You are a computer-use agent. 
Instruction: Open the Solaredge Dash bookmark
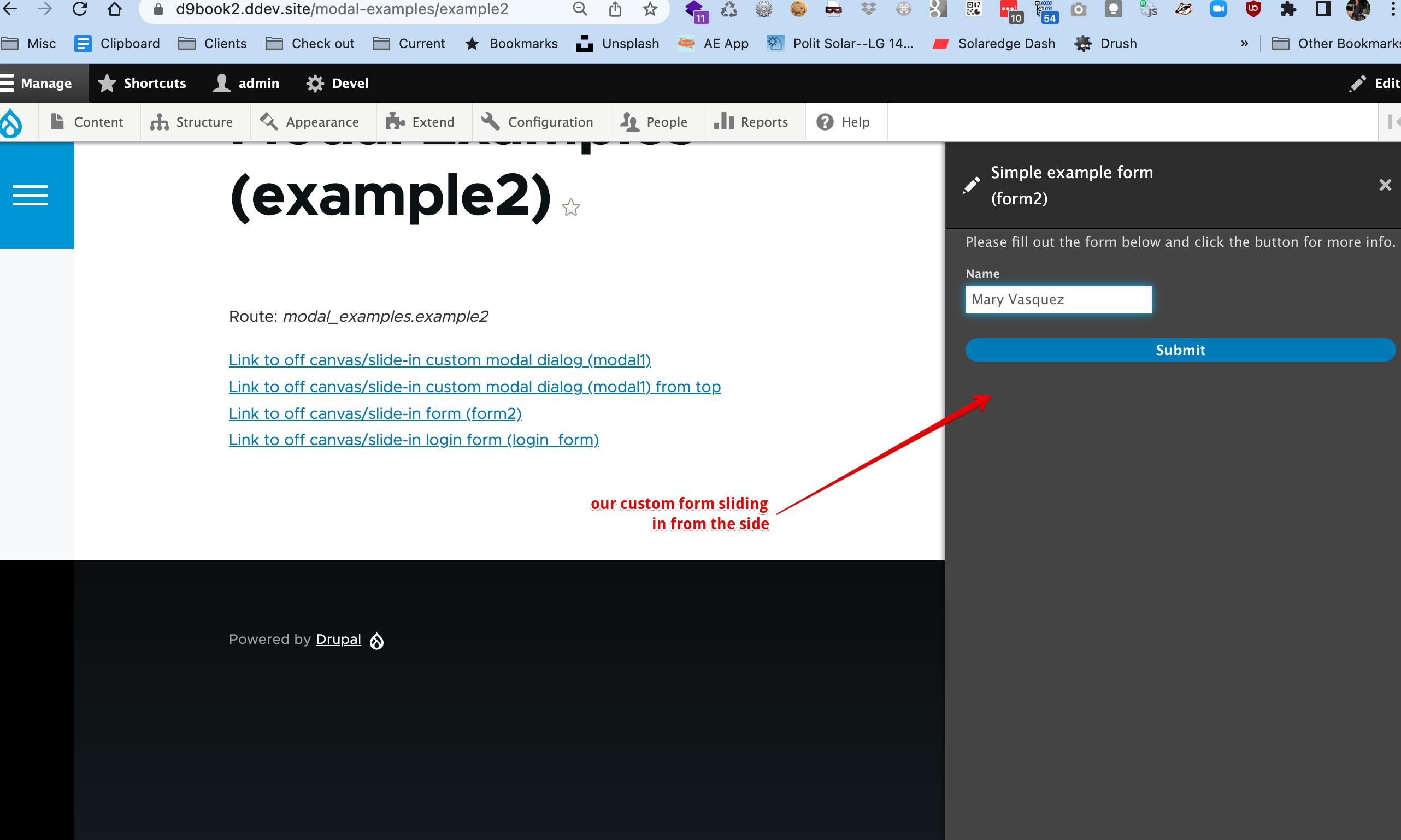click(x=994, y=44)
